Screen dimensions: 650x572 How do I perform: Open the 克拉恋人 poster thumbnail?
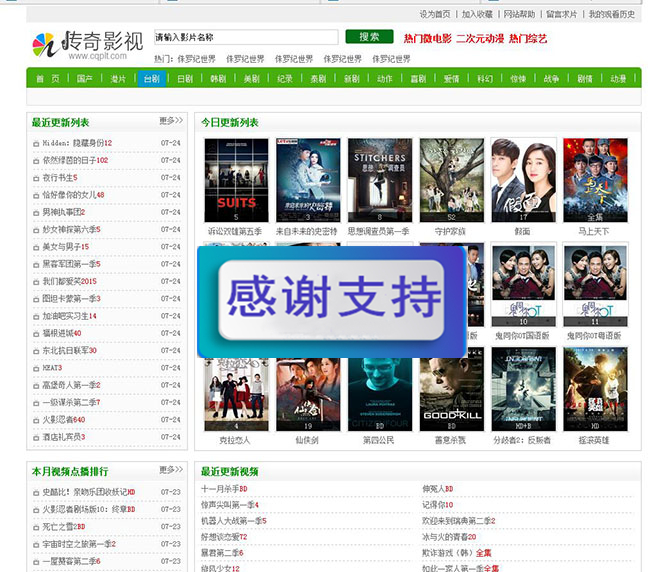pyautogui.click(x=236, y=394)
